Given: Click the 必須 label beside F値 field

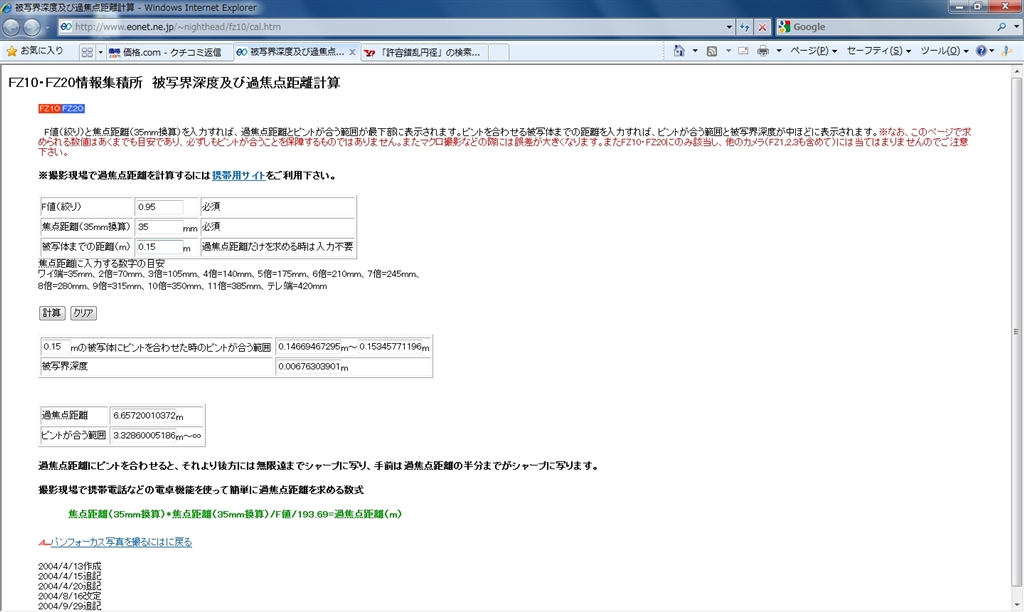Looking at the screenshot, I should 211,206.
